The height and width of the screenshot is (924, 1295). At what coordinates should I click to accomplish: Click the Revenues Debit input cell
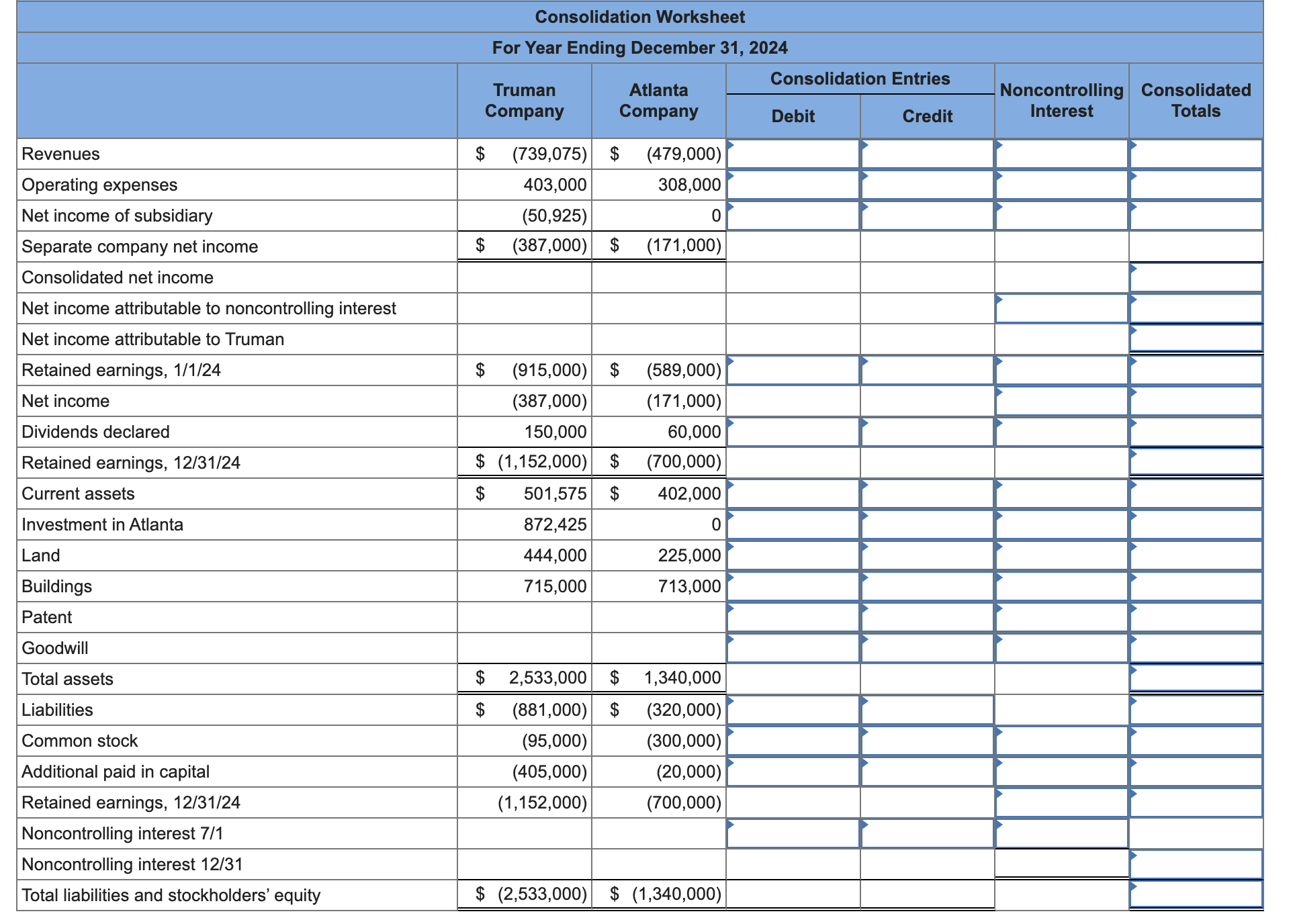[793, 154]
